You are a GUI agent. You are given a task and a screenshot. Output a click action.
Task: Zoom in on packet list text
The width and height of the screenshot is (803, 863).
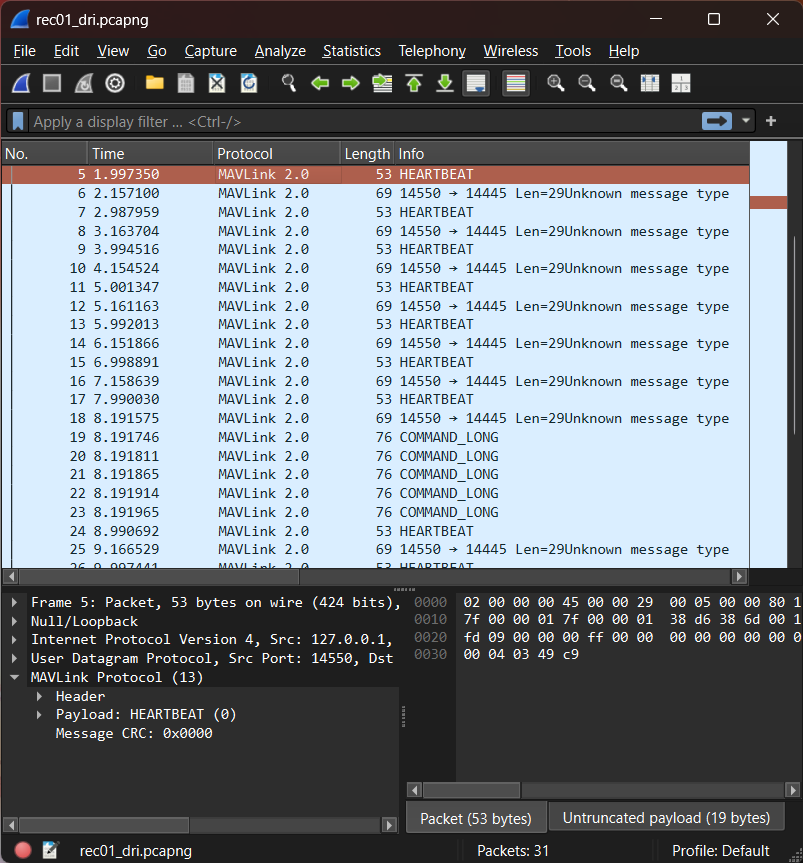click(556, 83)
